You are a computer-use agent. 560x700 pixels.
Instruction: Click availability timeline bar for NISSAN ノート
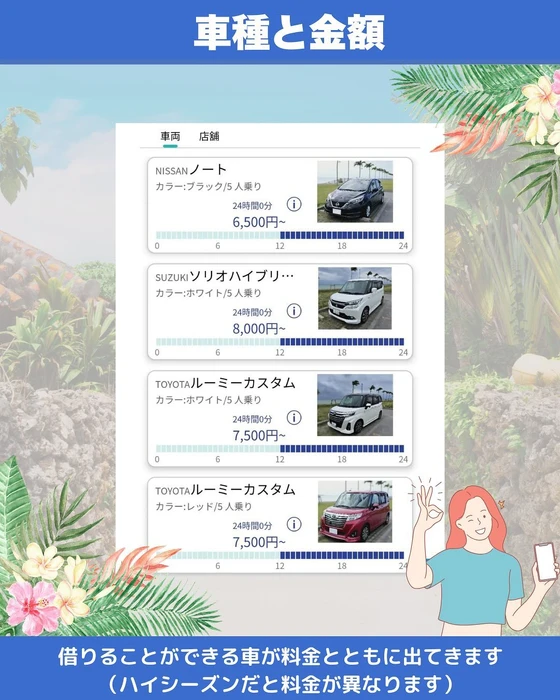point(280,235)
